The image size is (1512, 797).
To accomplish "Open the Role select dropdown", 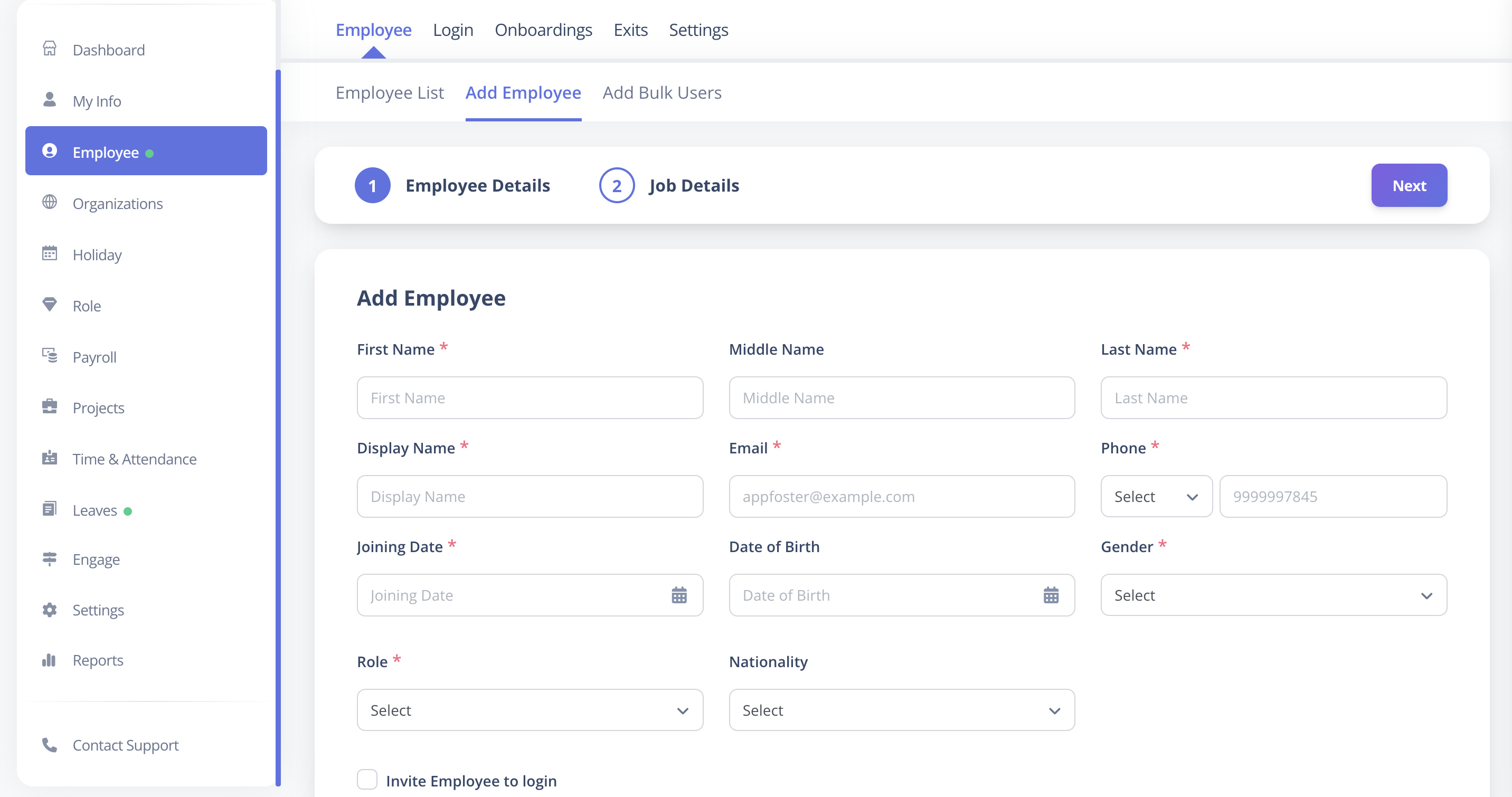I will click(530, 710).
